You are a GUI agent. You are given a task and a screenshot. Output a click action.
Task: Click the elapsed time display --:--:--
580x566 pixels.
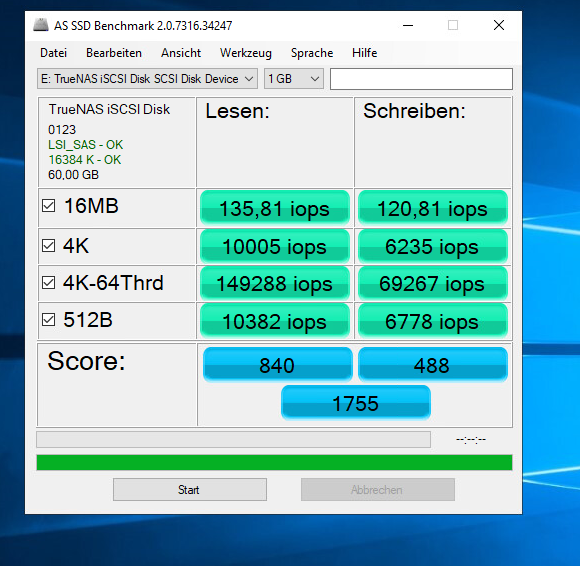tap(471, 439)
